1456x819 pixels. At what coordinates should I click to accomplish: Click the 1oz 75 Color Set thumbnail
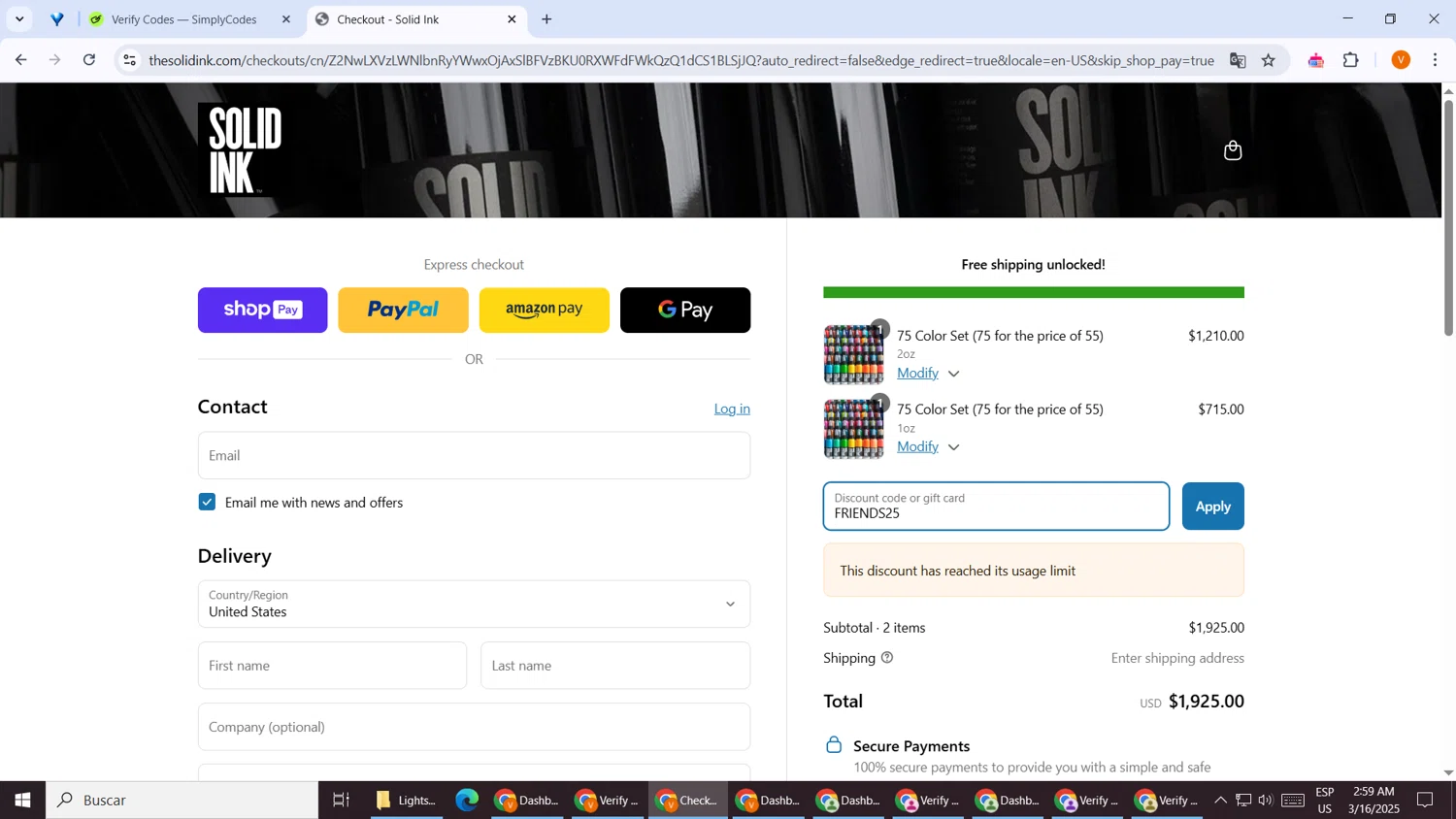[x=854, y=429]
